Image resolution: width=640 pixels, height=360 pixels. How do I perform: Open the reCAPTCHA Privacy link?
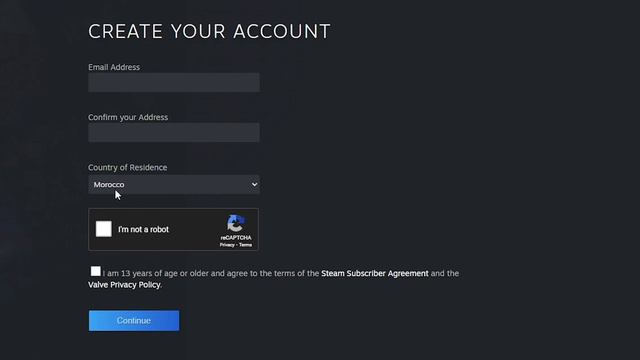pyautogui.click(x=227, y=245)
